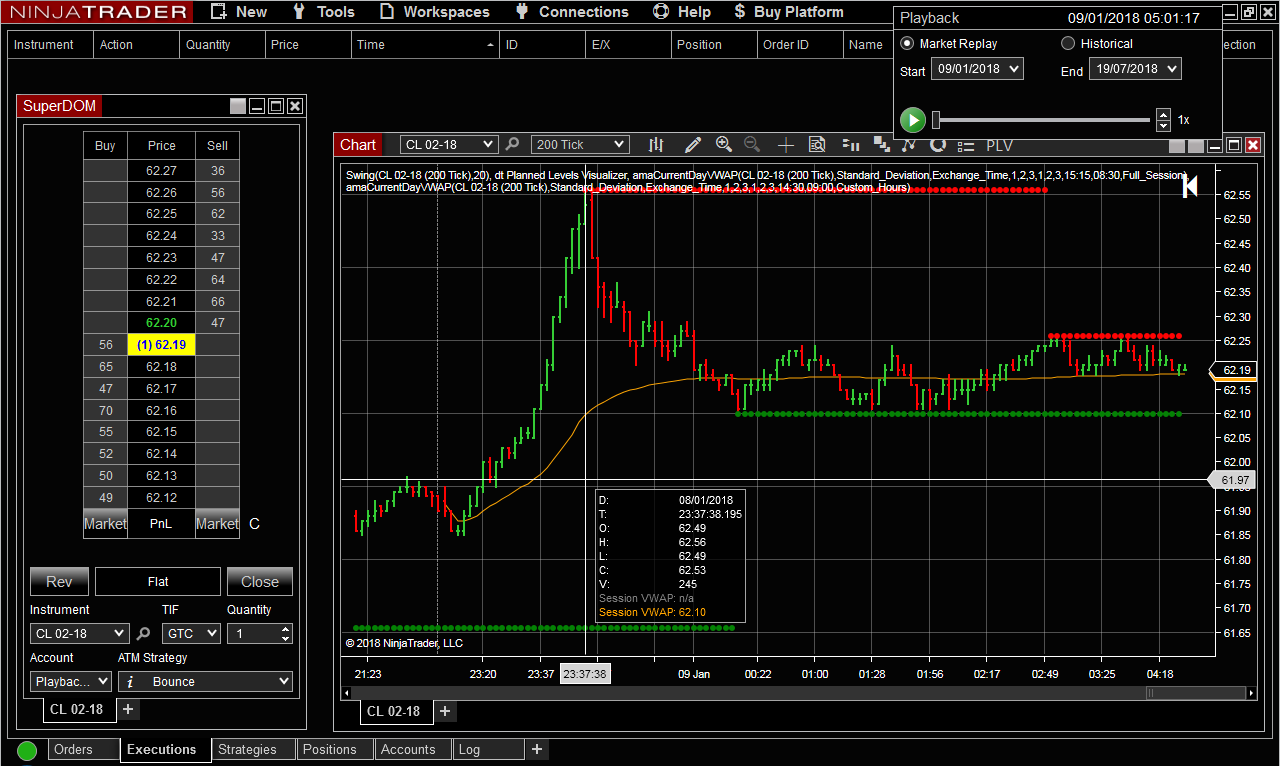Expand the TIF GTC dropdown
Screen dimensions: 1280x766
[x=191, y=633]
